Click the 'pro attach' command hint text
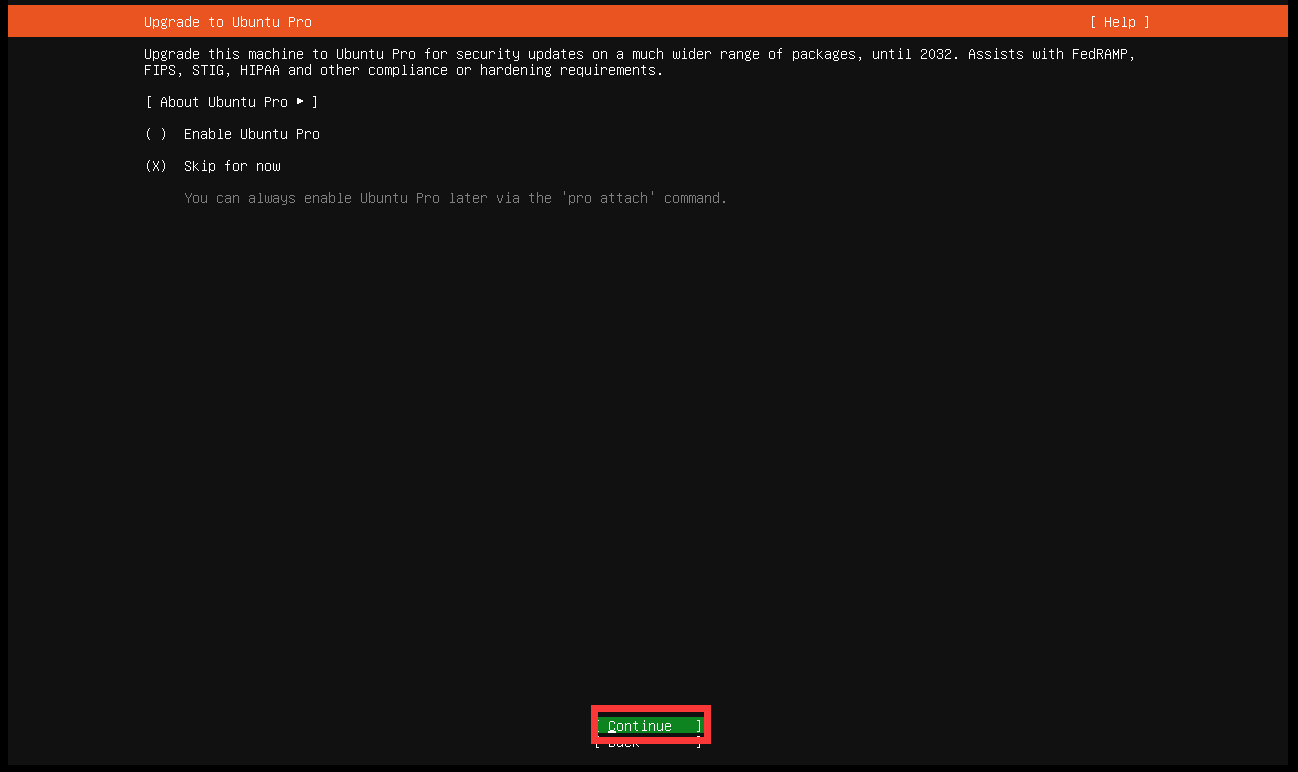The image size is (1298, 772). pyautogui.click(x=456, y=198)
